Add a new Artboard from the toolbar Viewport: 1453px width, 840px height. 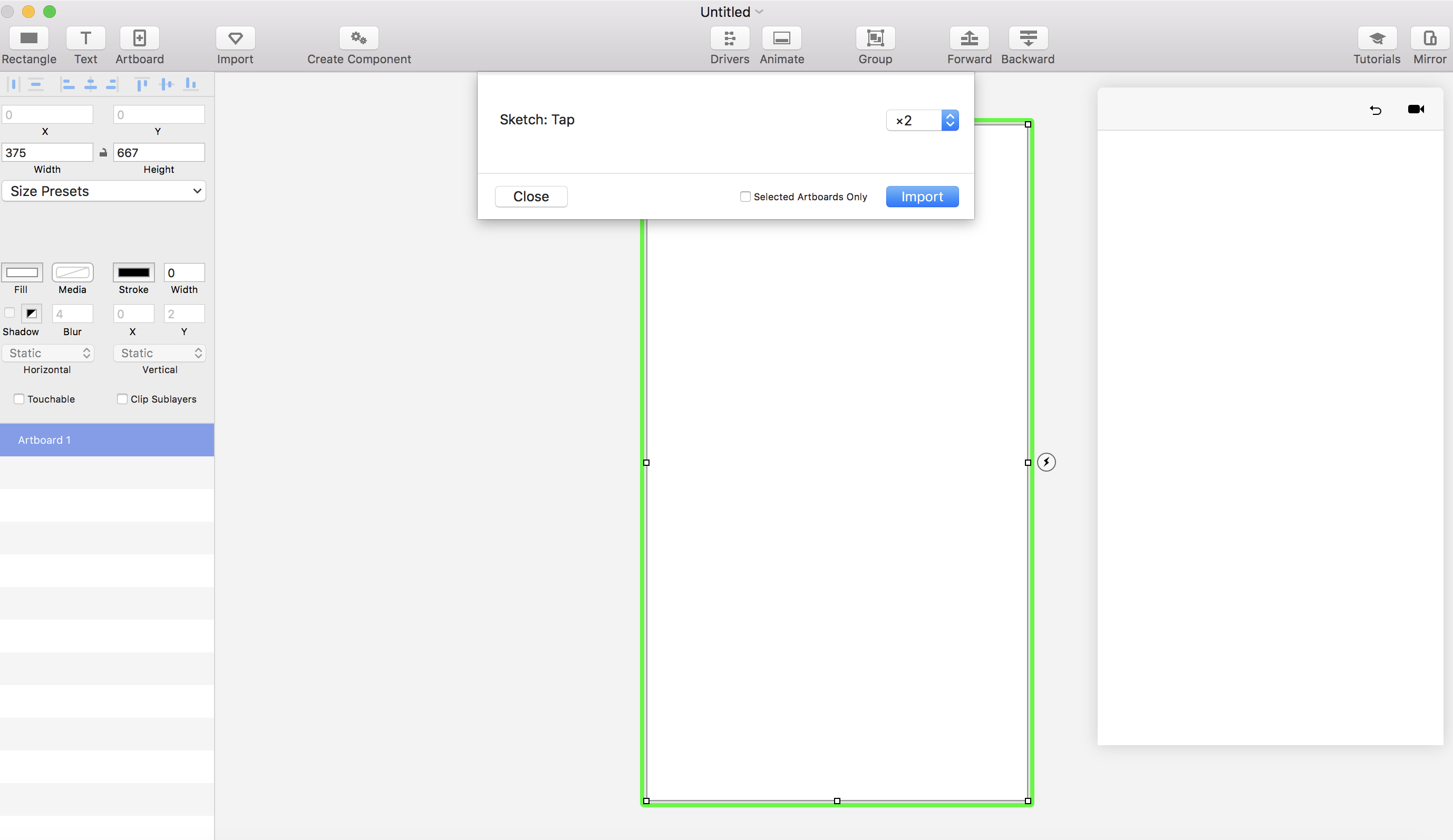140,38
